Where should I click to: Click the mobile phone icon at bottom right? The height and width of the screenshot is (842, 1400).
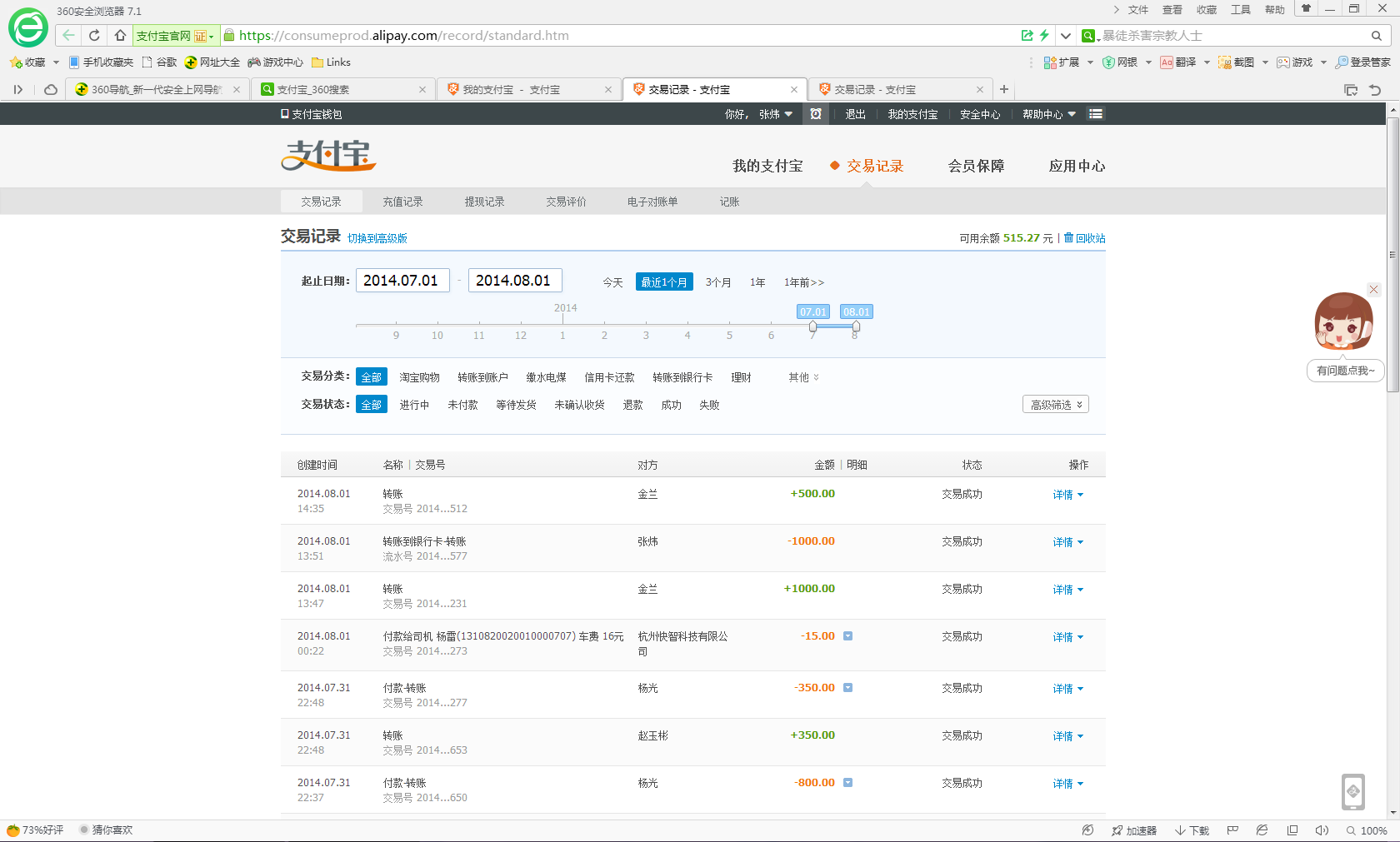(x=1353, y=791)
